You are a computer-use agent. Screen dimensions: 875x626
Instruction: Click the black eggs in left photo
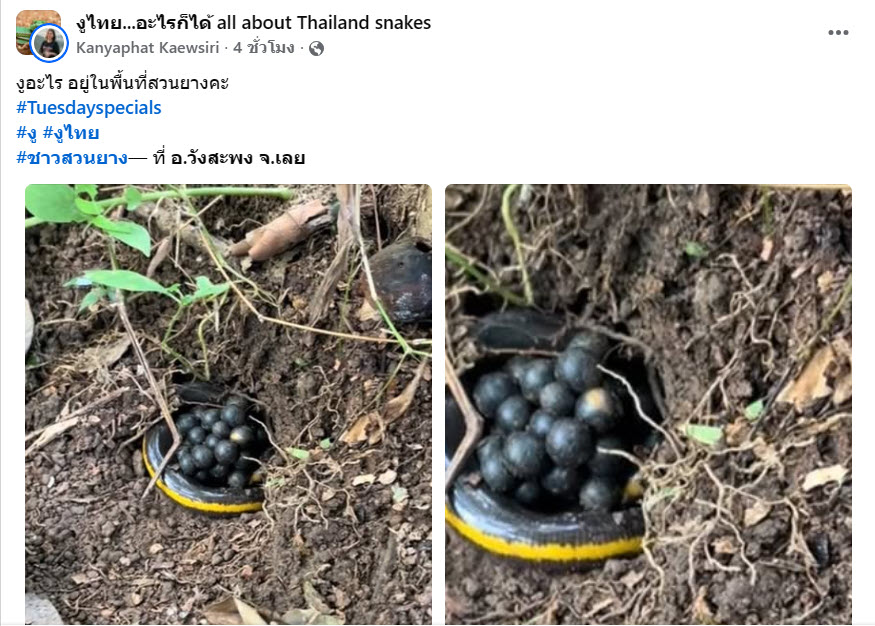218,441
